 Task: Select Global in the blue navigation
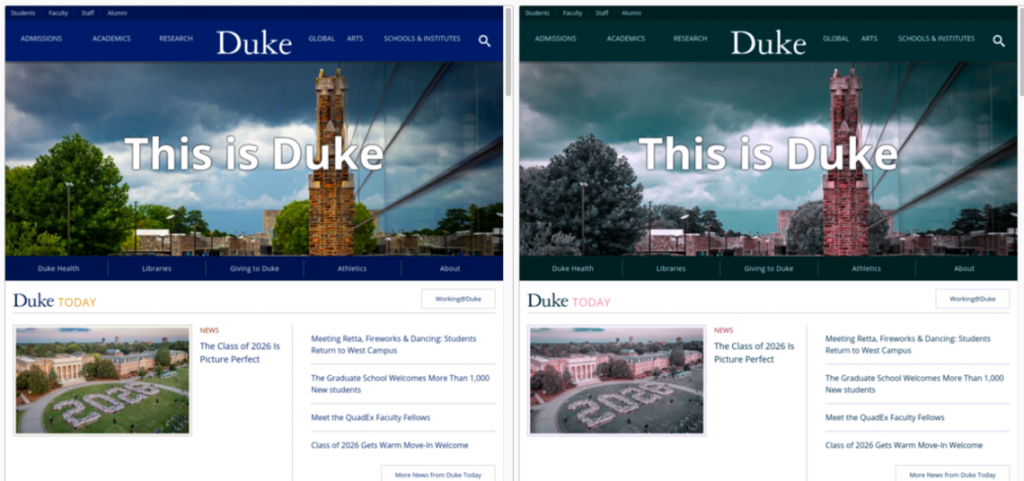[x=321, y=39]
